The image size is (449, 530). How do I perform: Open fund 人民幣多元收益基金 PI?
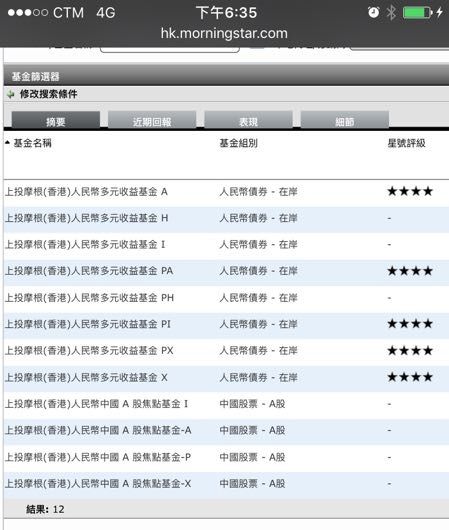[x=88, y=324]
